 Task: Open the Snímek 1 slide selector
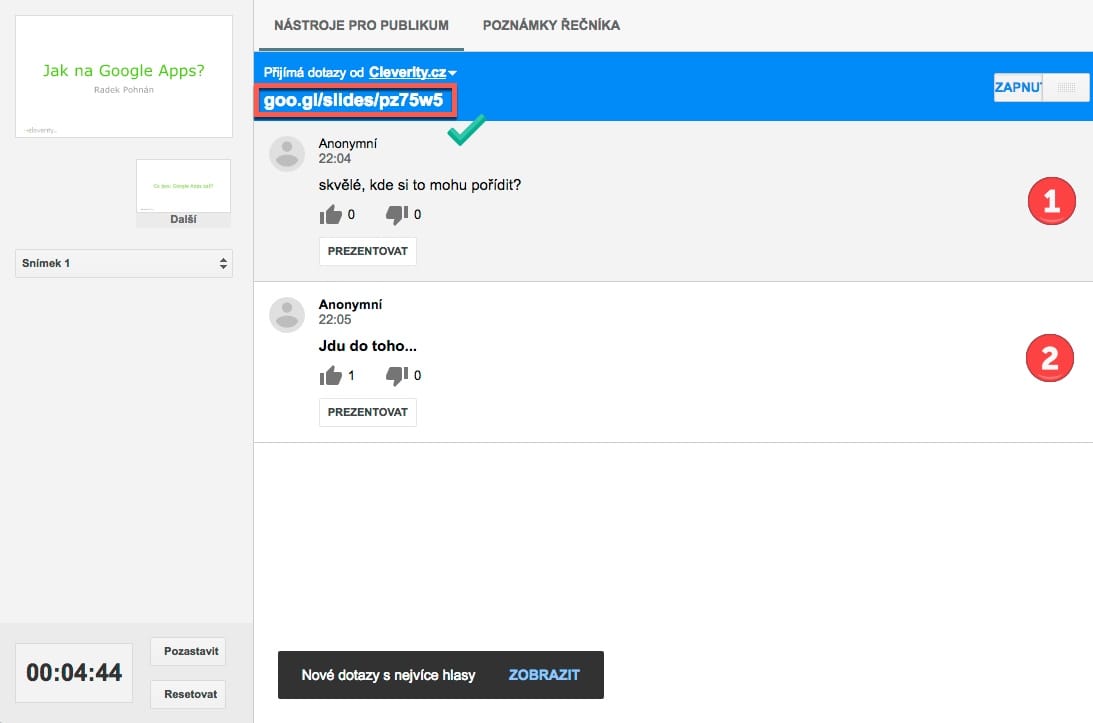coord(123,264)
